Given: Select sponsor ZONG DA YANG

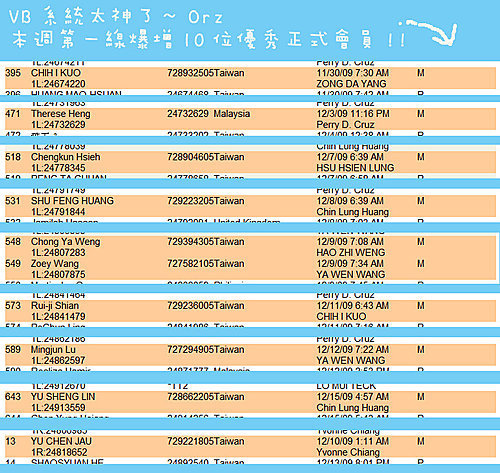Looking at the screenshot, I should coord(351,84).
